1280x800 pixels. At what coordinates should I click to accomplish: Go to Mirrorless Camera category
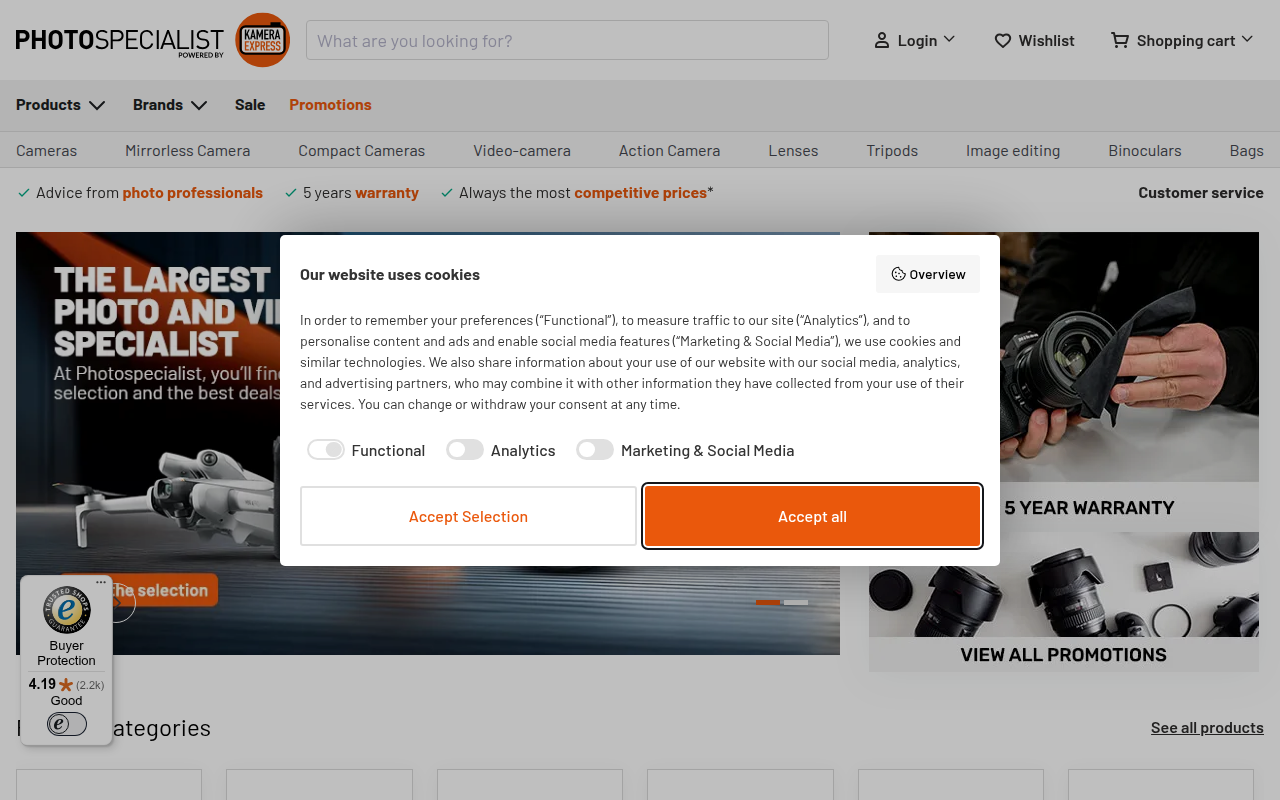tap(188, 151)
